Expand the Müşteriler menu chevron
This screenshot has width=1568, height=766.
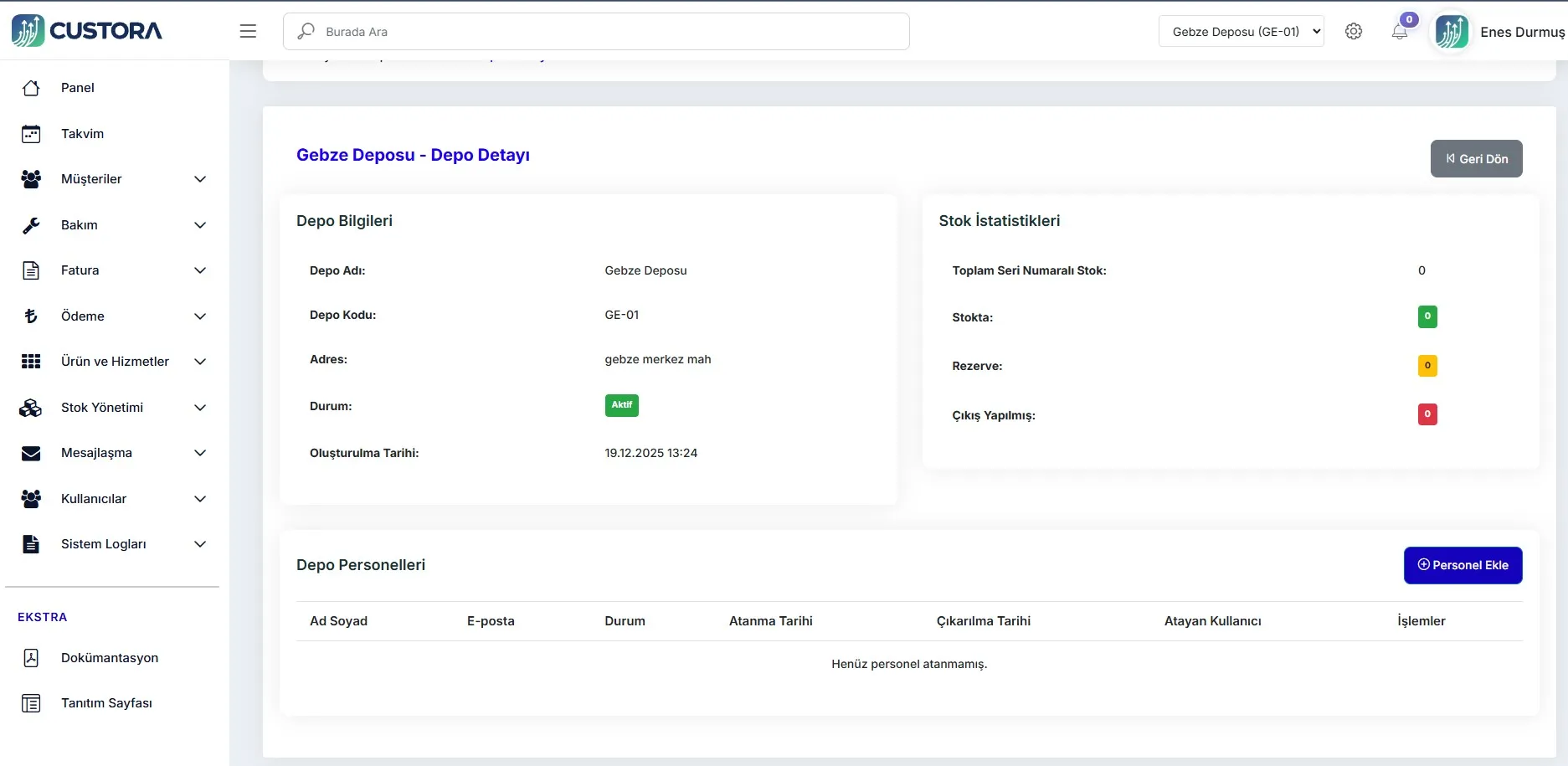[200, 179]
